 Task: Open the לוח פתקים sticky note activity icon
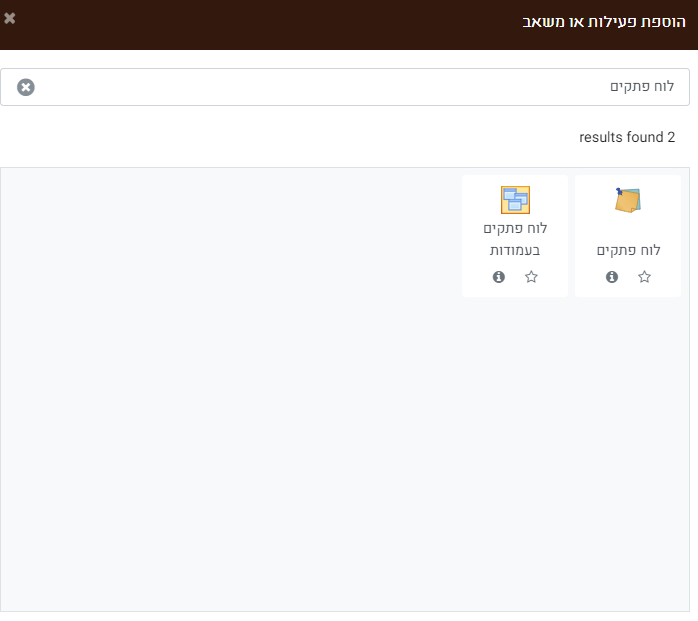[628, 200]
